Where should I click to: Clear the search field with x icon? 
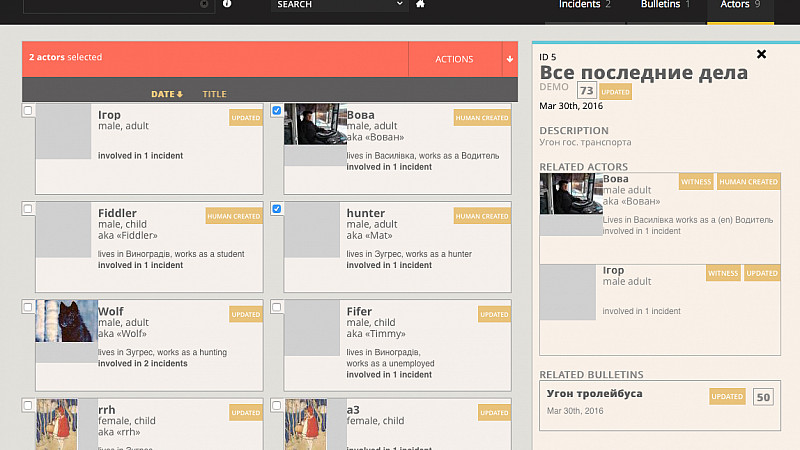[x=204, y=4]
